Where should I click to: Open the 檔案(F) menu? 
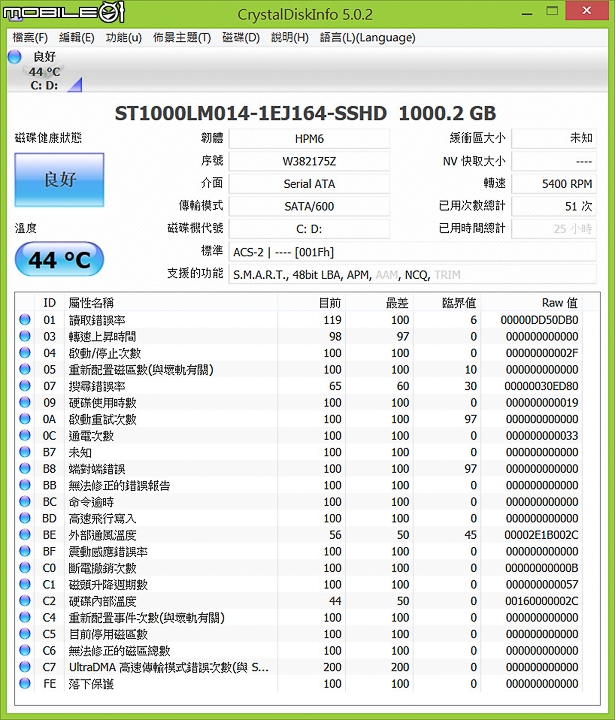(30, 37)
